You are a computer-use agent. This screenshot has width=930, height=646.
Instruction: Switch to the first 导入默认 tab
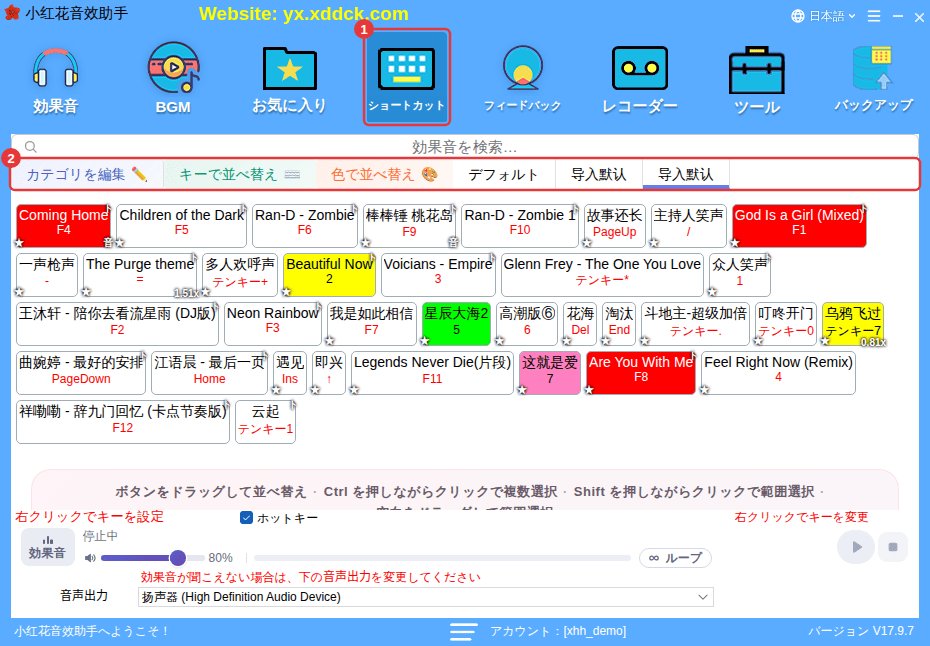[598, 174]
